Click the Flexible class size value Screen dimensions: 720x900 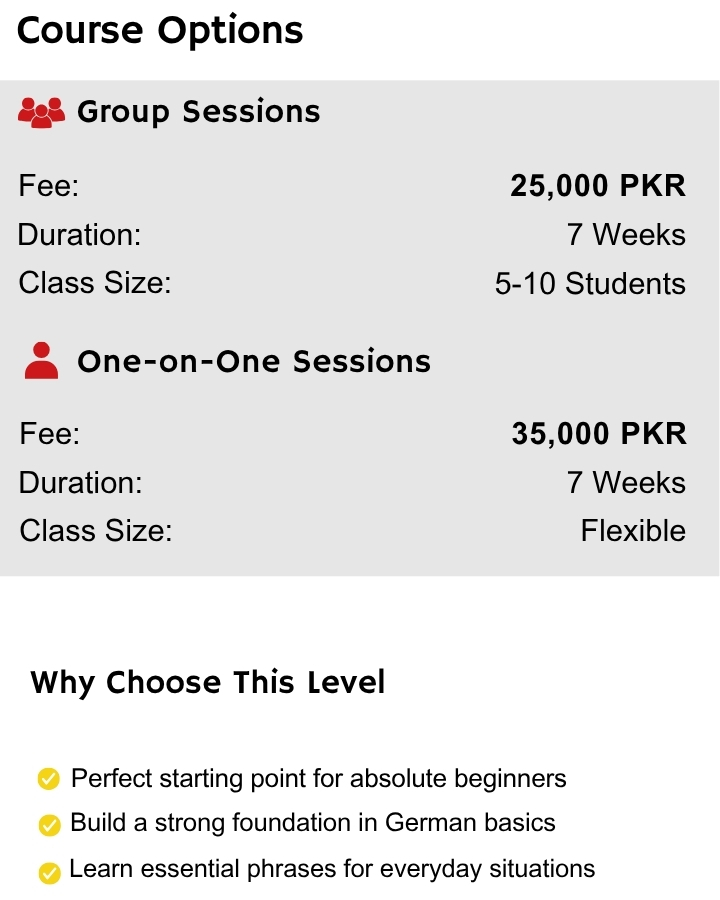(633, 530)
